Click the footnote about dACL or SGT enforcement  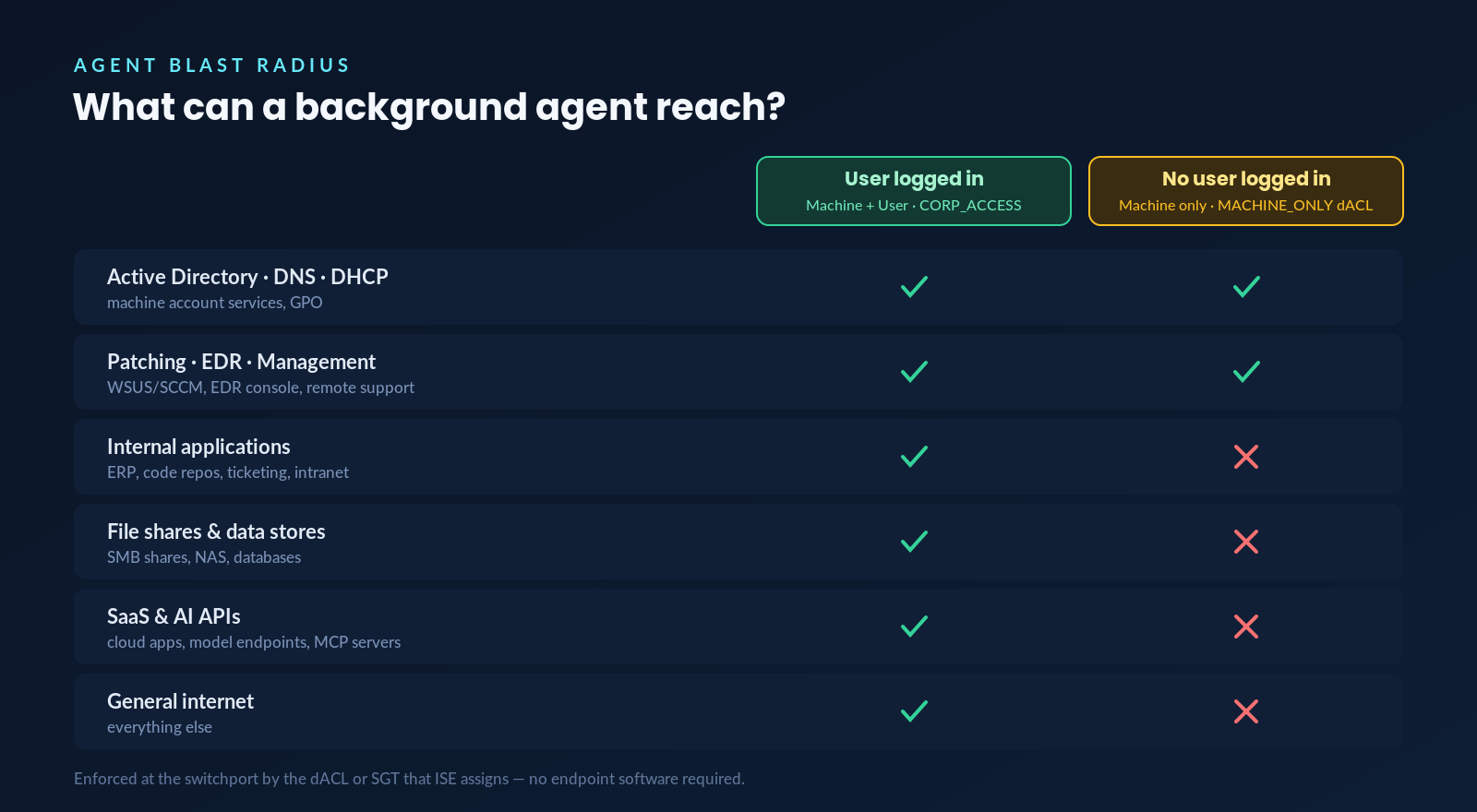(x=409, y=779)
